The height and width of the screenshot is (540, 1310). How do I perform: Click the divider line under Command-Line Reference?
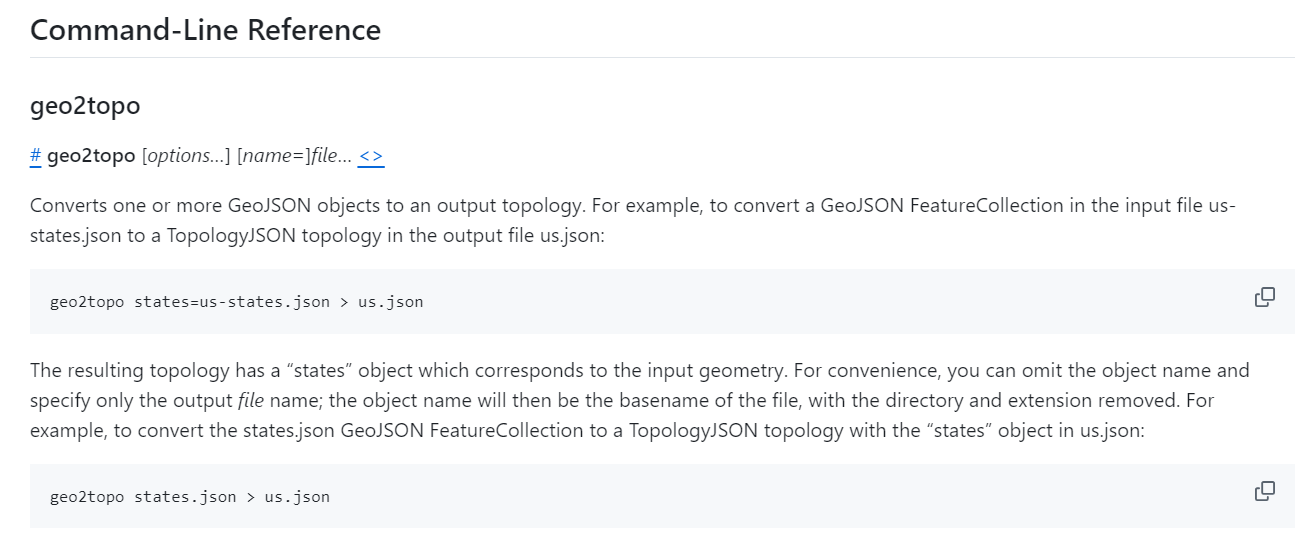tap(662, 57)
